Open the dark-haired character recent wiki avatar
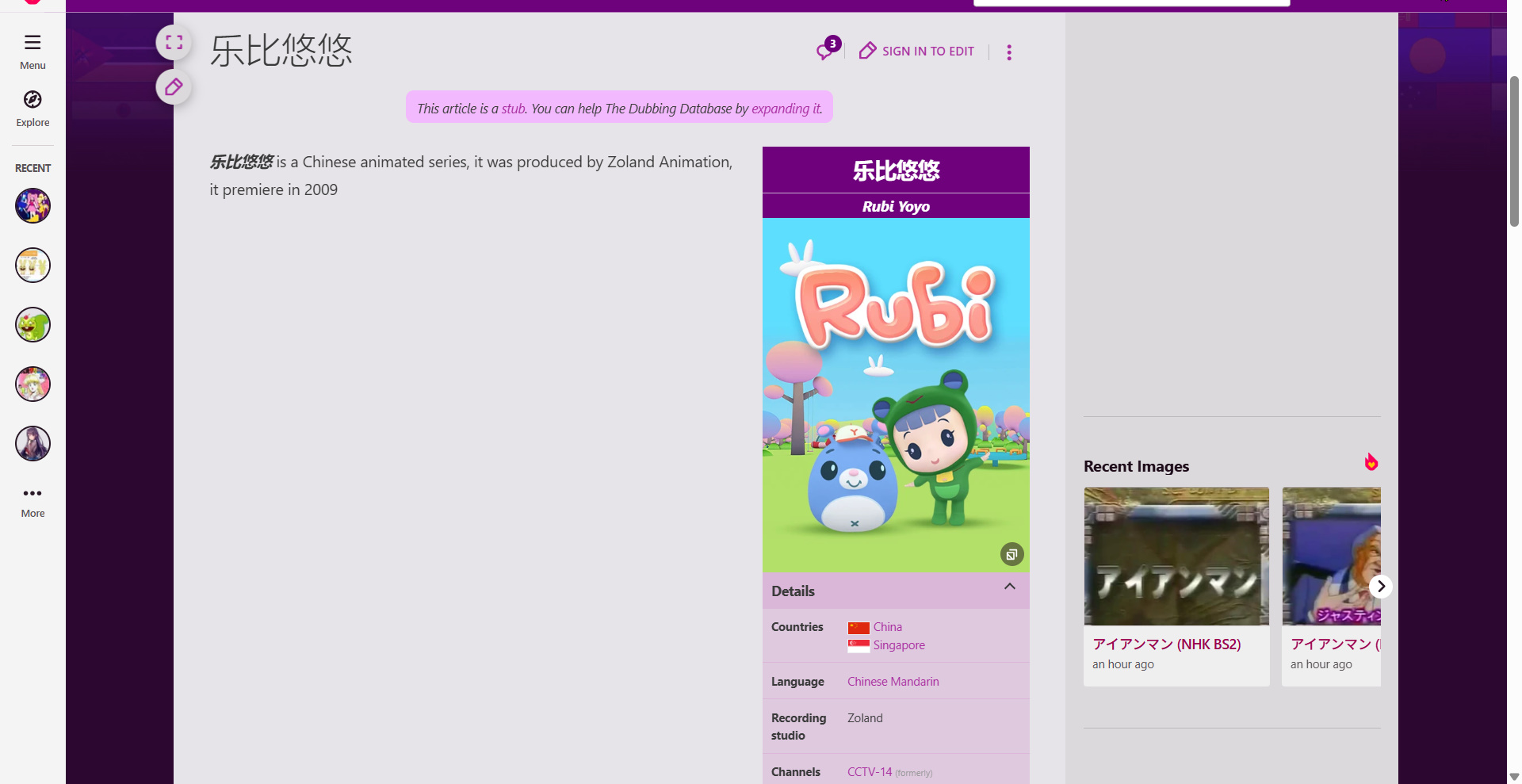Image resolution: width=1522 pixels, height=784 pixels. (33, 444)
